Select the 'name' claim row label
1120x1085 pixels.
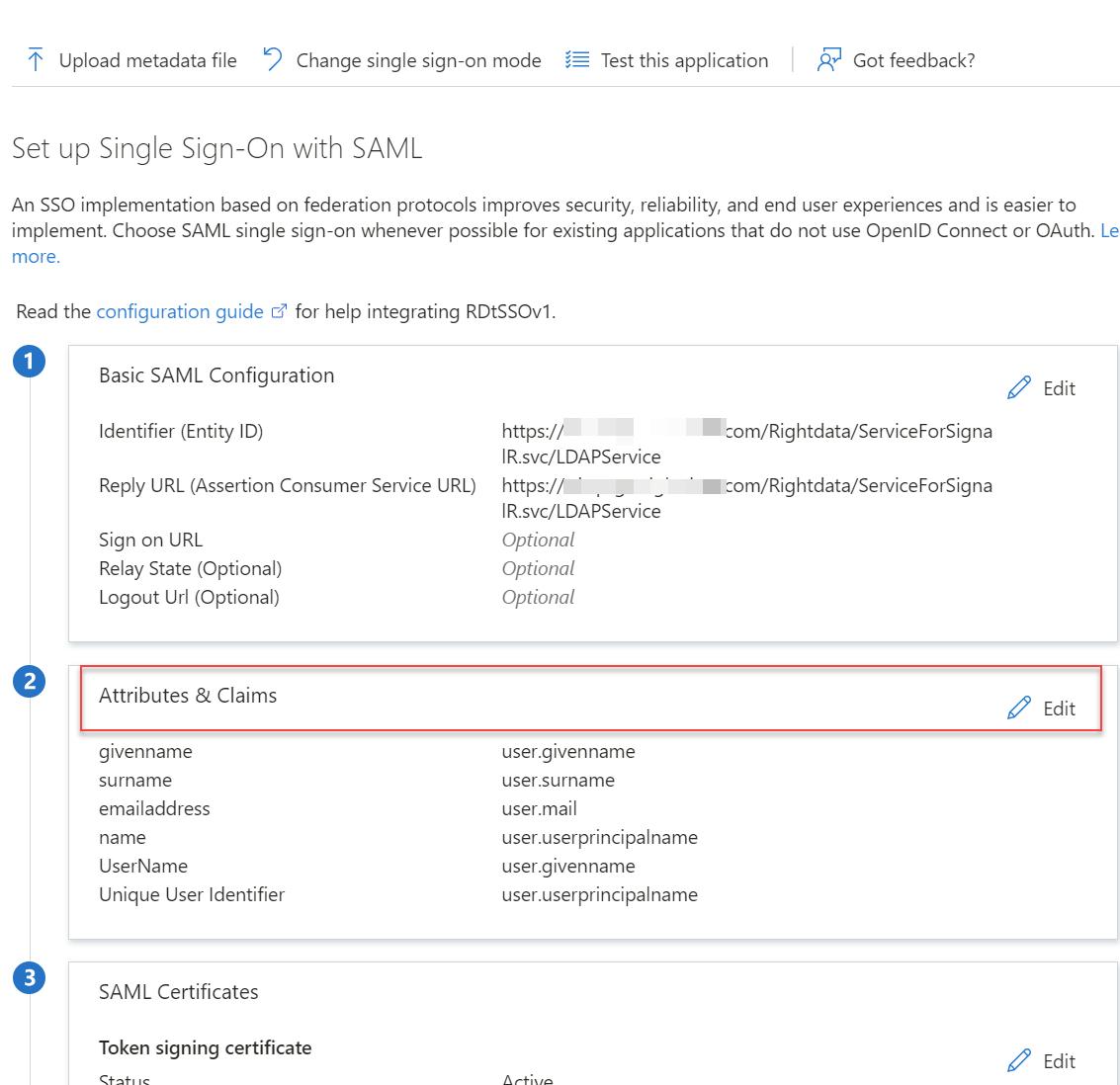[x=123, y=837]
